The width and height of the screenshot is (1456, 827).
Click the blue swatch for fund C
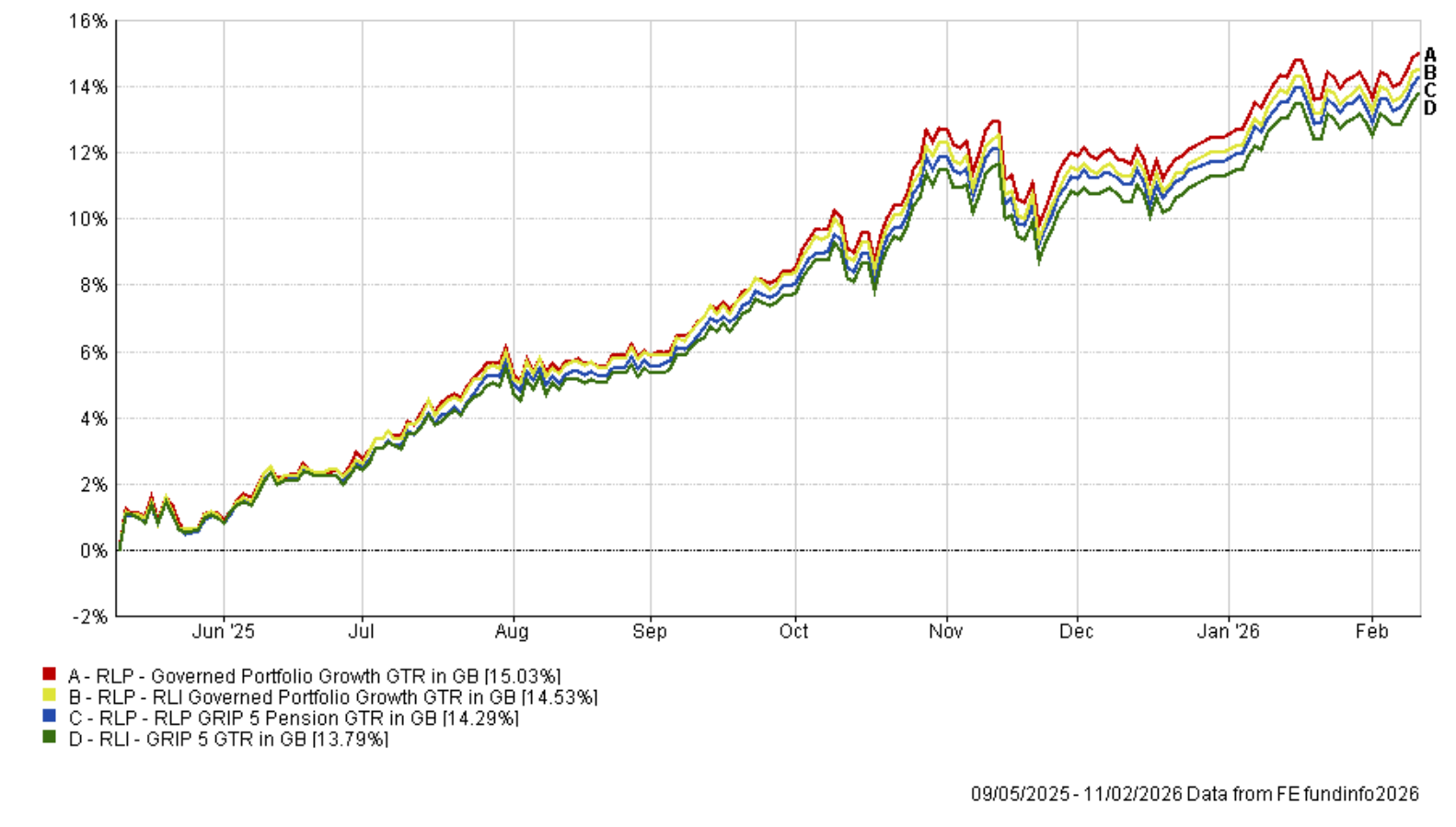49,718
